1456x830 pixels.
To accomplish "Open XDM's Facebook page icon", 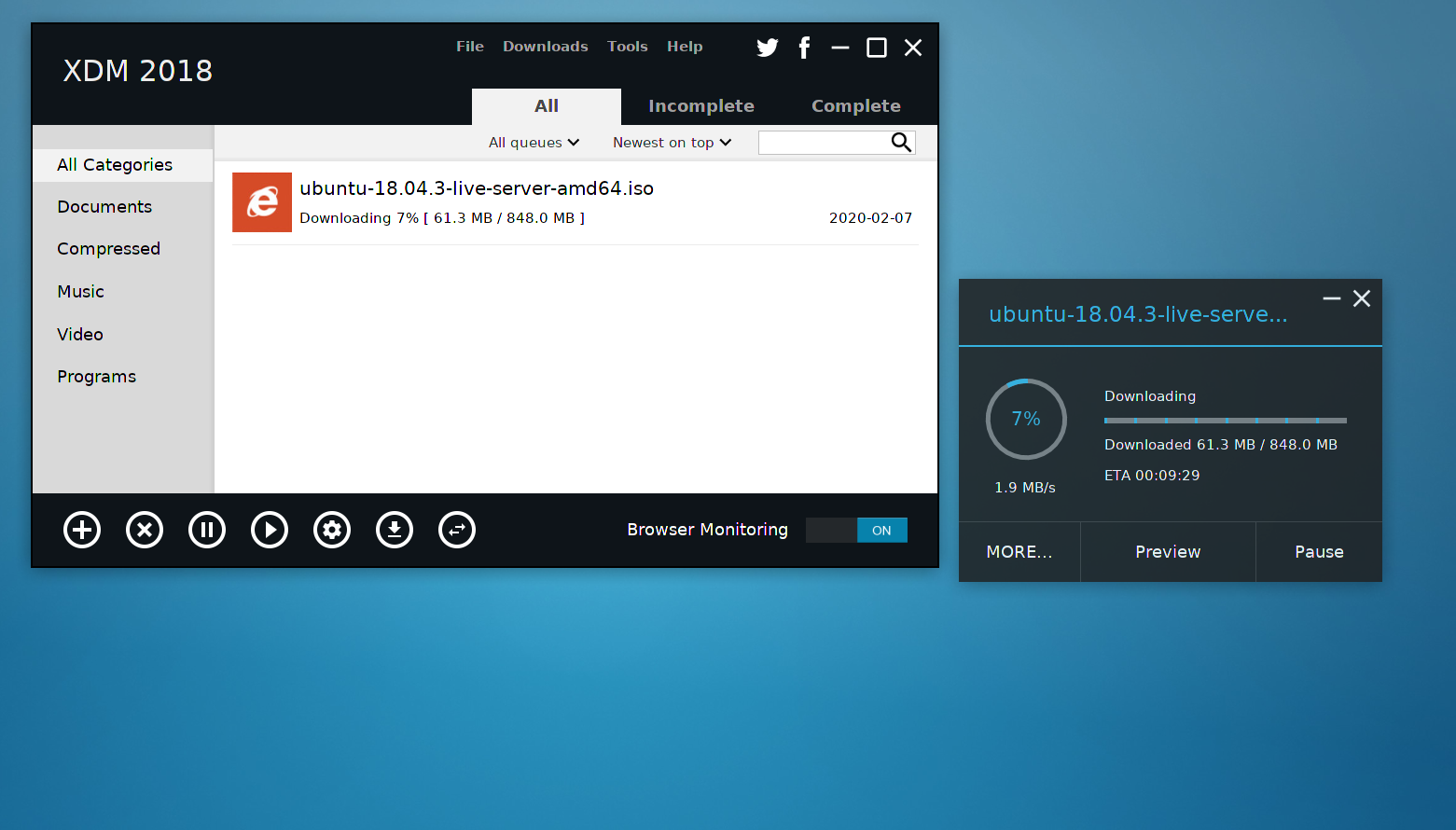I will (x=804, y=47).
